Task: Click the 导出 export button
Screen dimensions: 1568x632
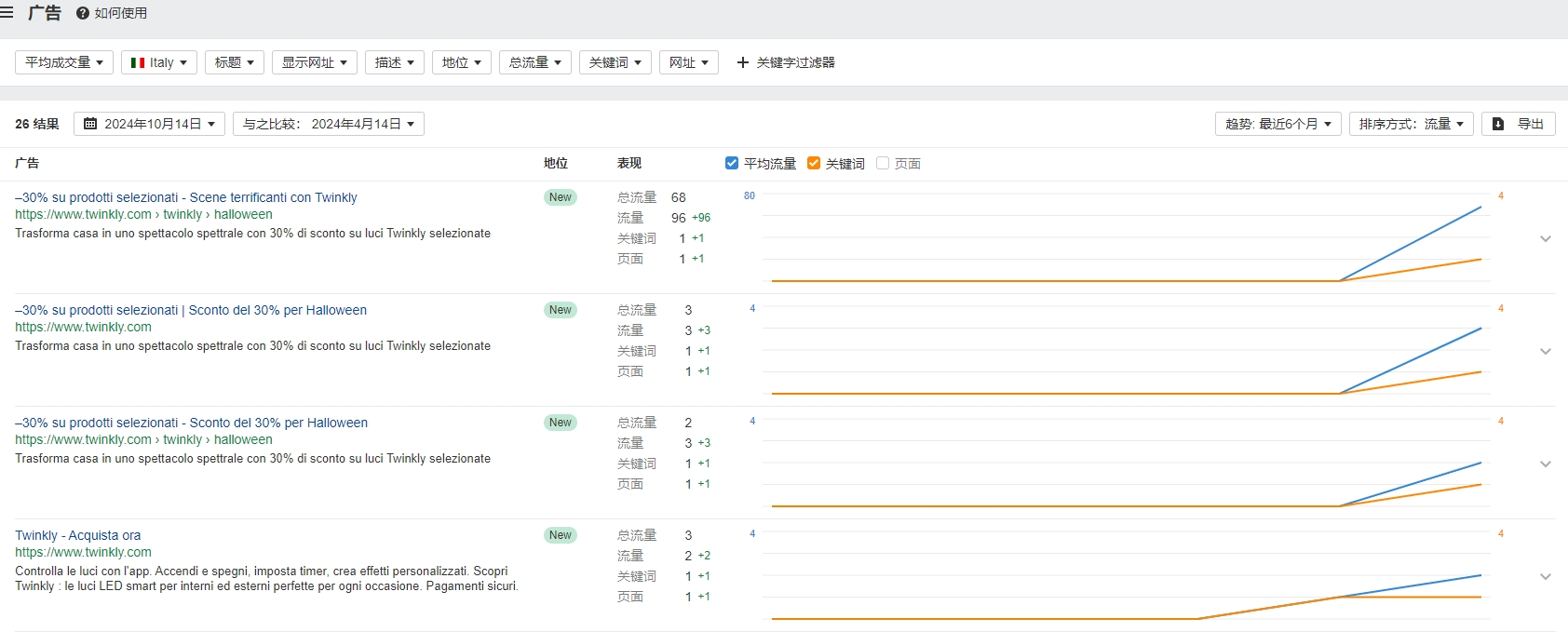Action: click(1519, 124)
